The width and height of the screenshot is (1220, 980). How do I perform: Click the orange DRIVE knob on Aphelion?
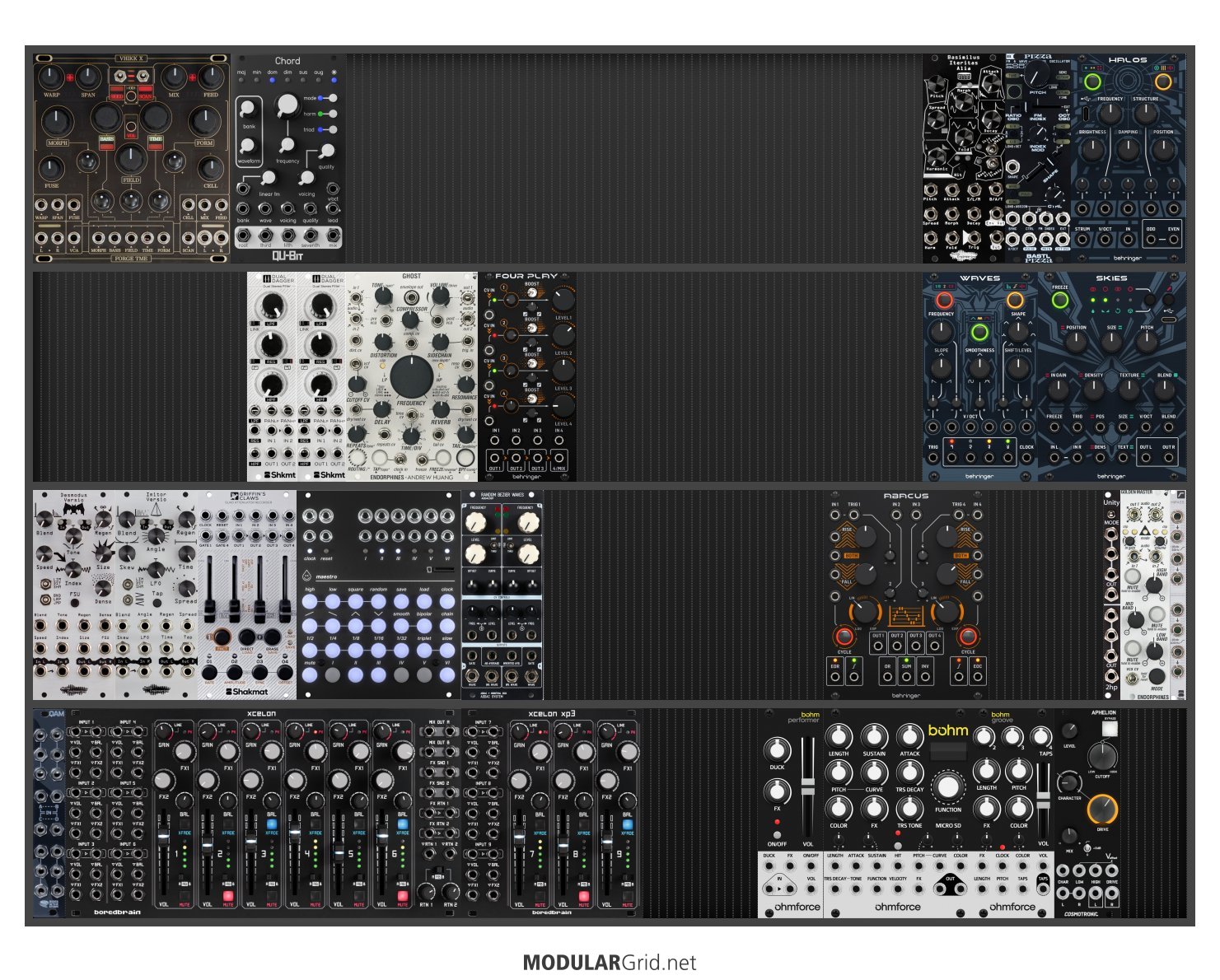[1103, 810]
